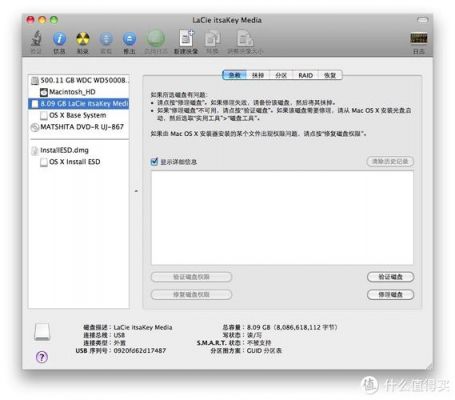
Task: Click the yellow Burn radiation icon
Action: coord(83,39)
